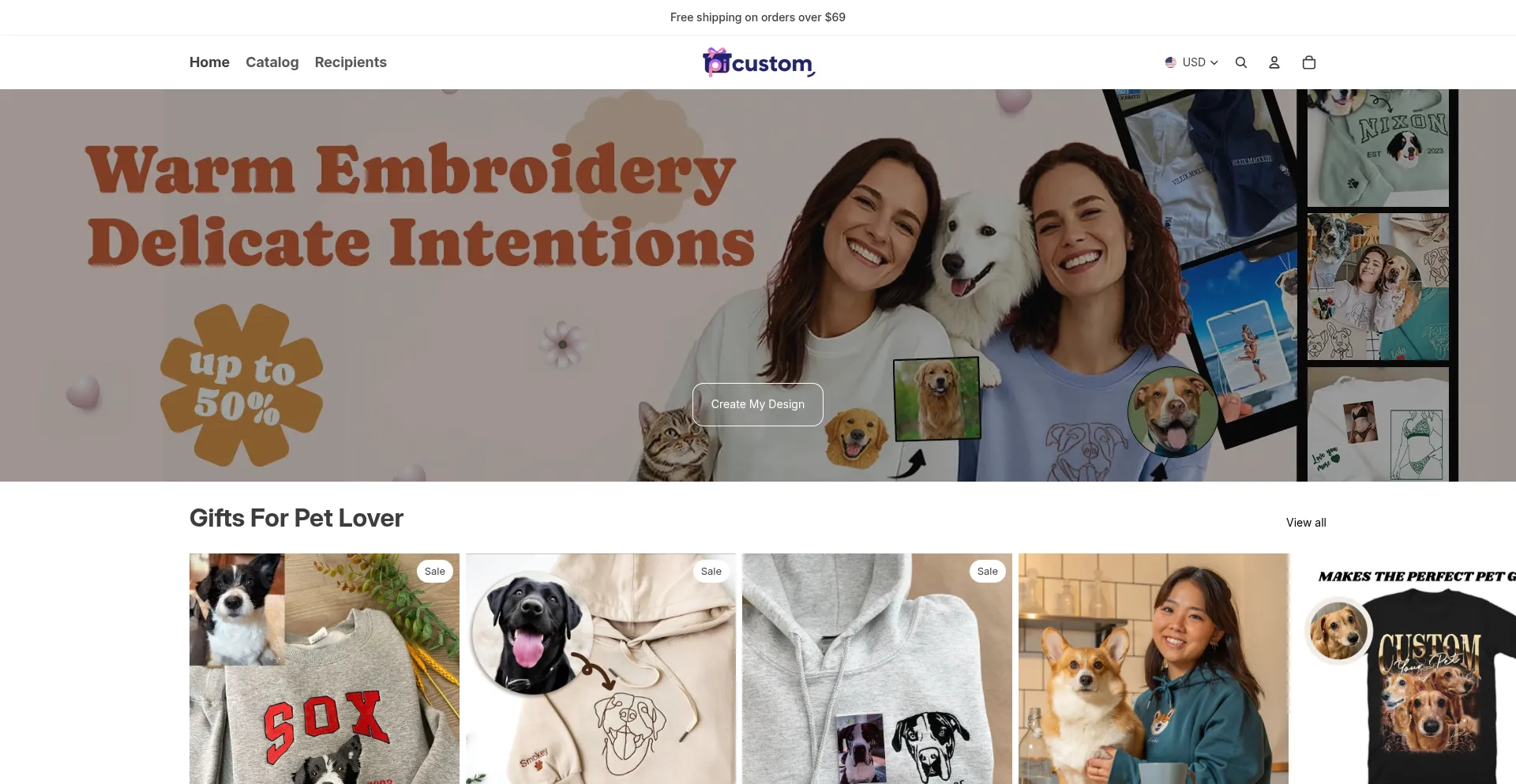
Task: Click the custom store logo
Action: (x=758, y=62)
